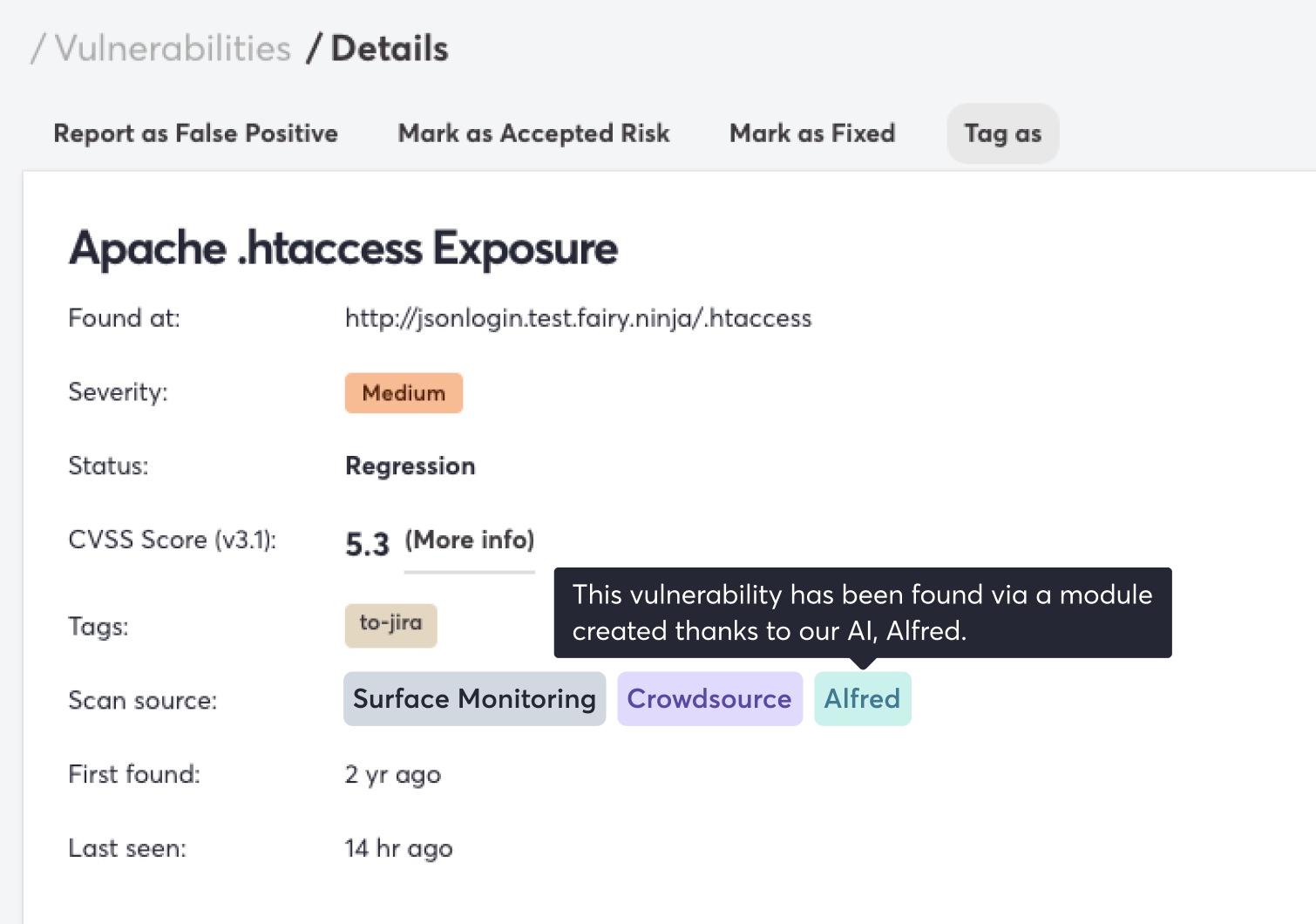
Task: Click the to-jira tag
Action: tap(390, 625)
